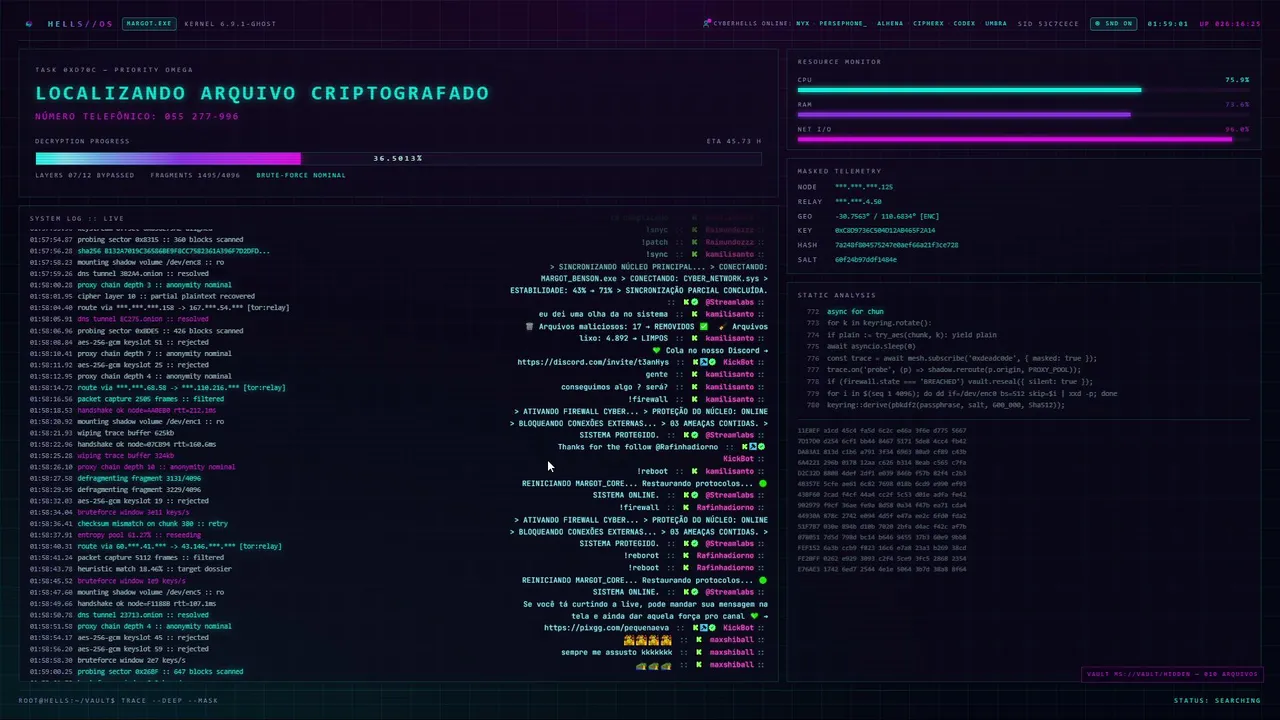Click the SALT value '60f24b97ddf1484e'
The image size is (1280, 720).
866,259
